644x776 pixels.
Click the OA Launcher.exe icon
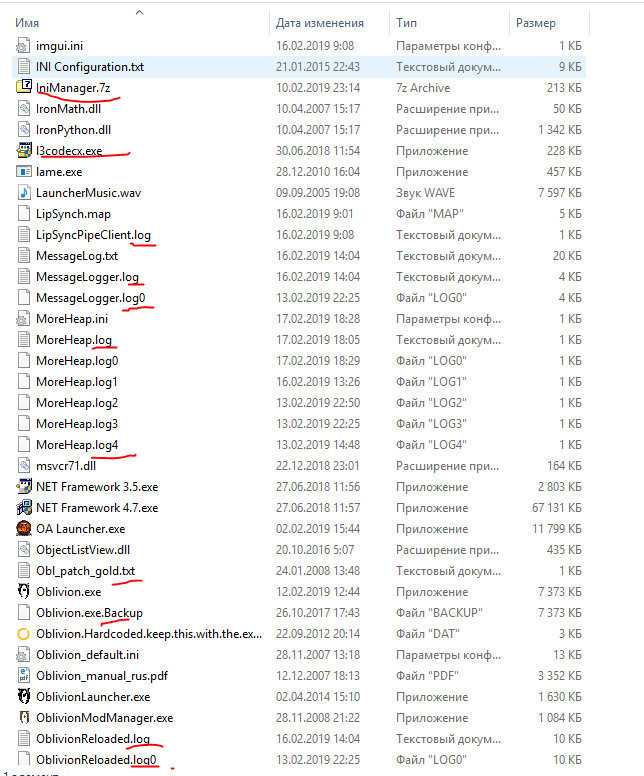click(25, 528)
